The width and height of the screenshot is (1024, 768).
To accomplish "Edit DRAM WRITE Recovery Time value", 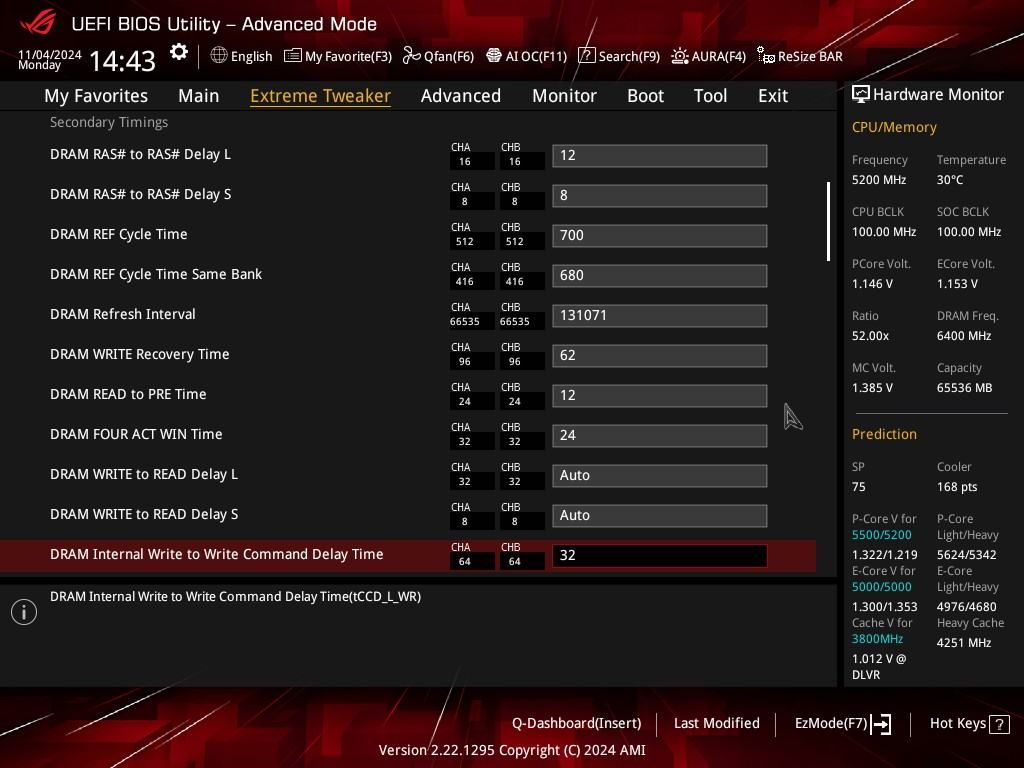I will 660,355.
